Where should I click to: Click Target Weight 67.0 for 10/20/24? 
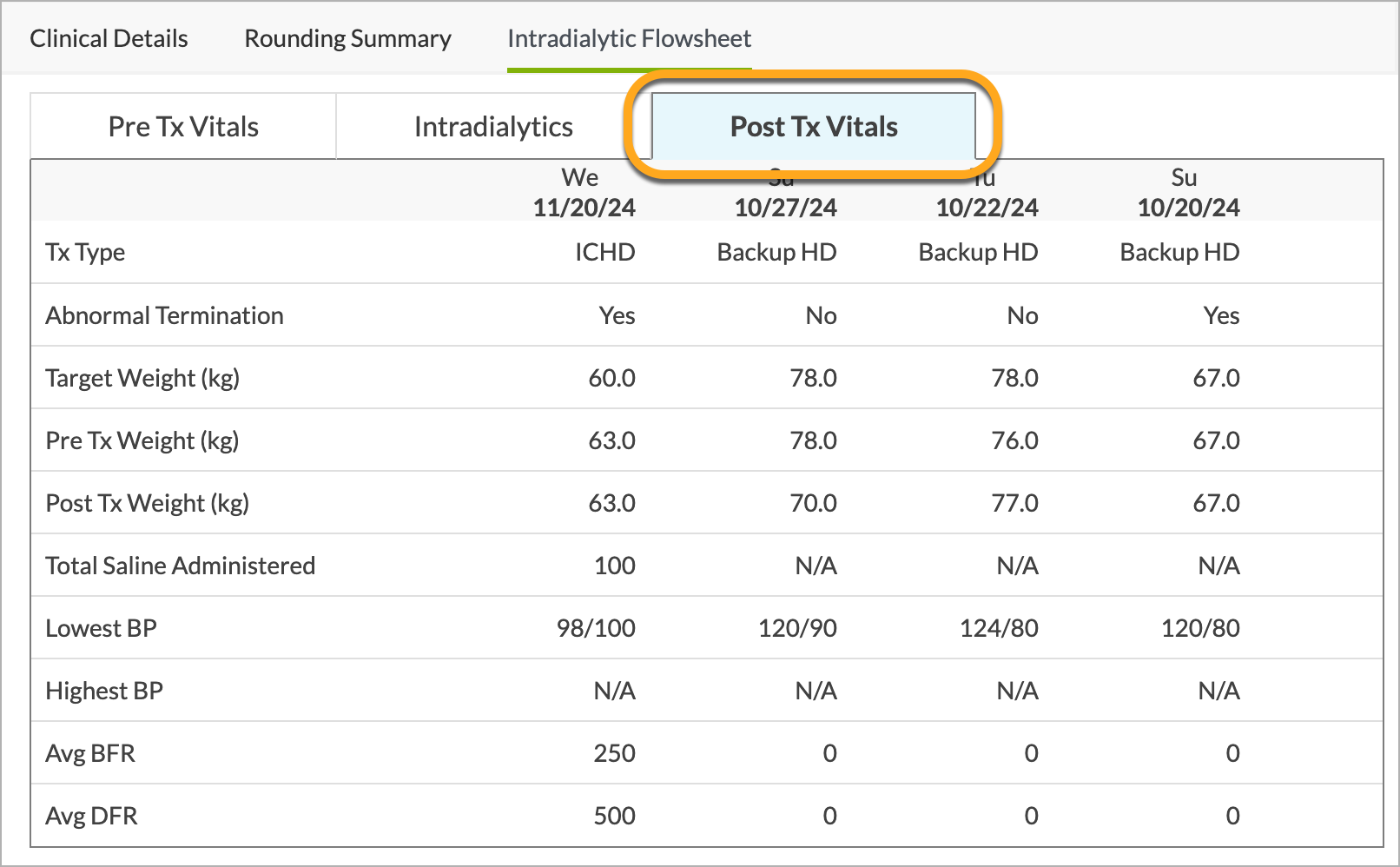[x=1216, y=378]
